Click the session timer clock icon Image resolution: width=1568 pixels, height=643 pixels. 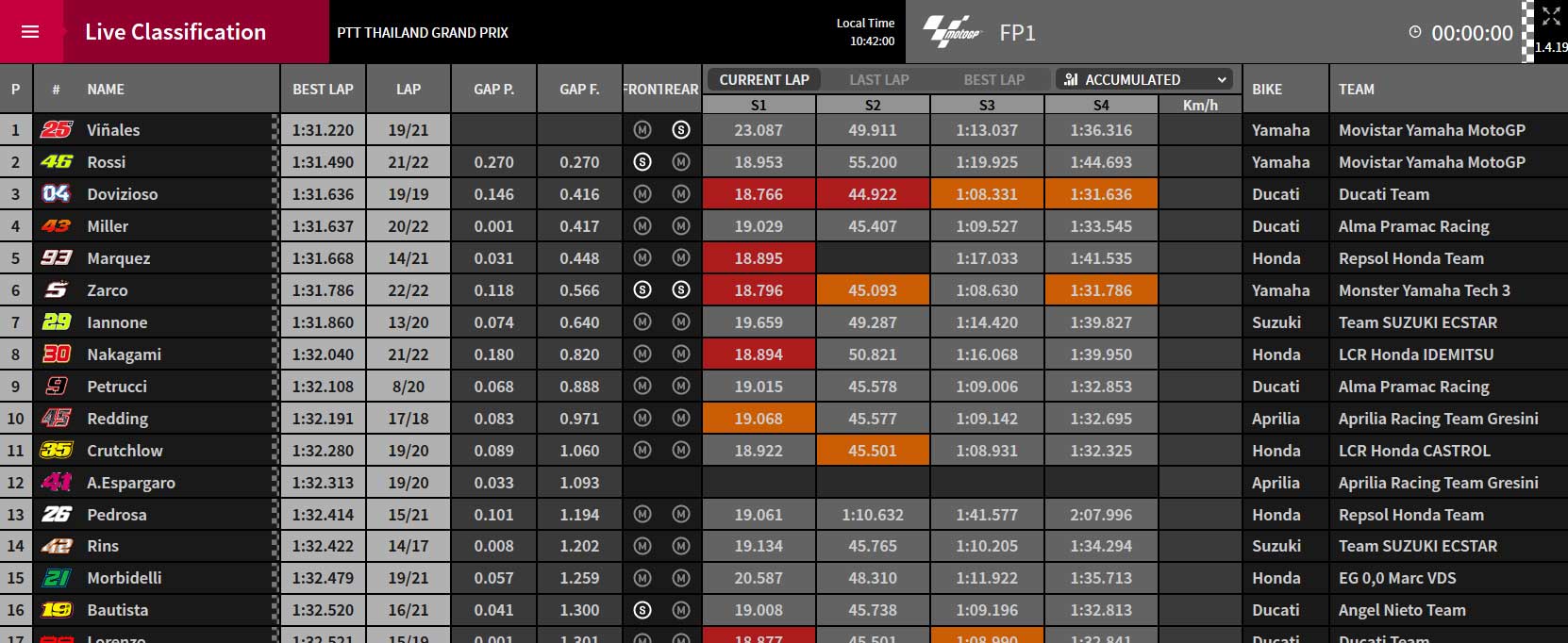pos(1414,32)
